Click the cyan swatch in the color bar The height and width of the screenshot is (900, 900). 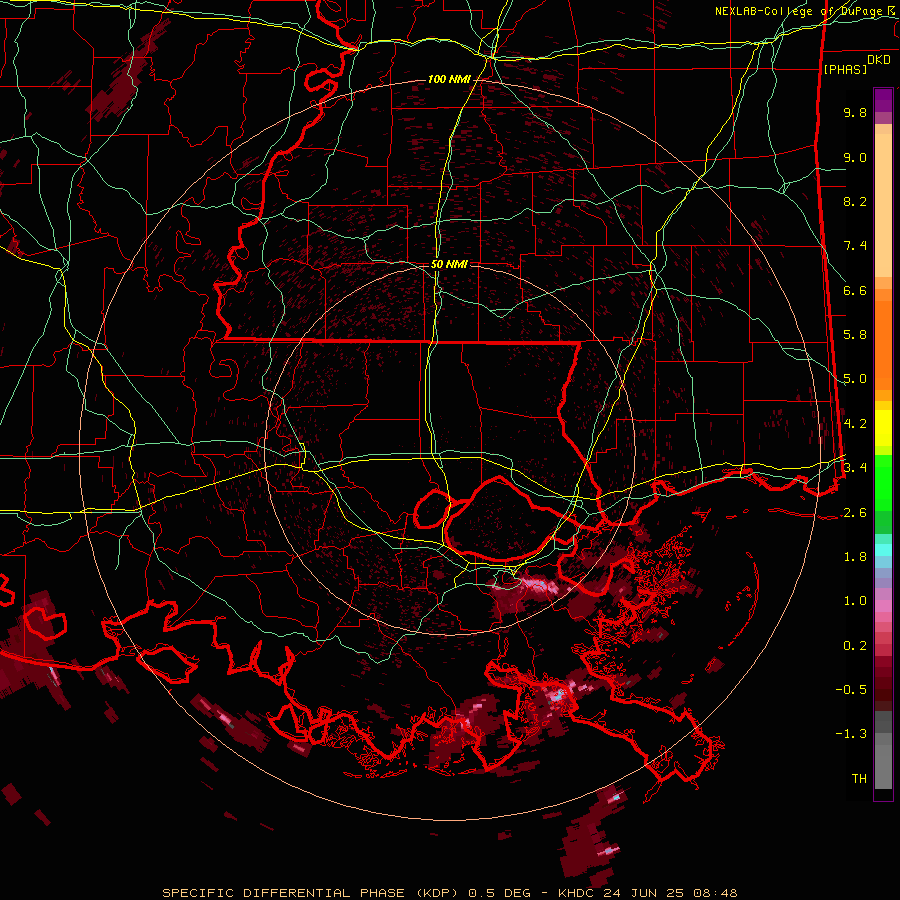point(883,550)
